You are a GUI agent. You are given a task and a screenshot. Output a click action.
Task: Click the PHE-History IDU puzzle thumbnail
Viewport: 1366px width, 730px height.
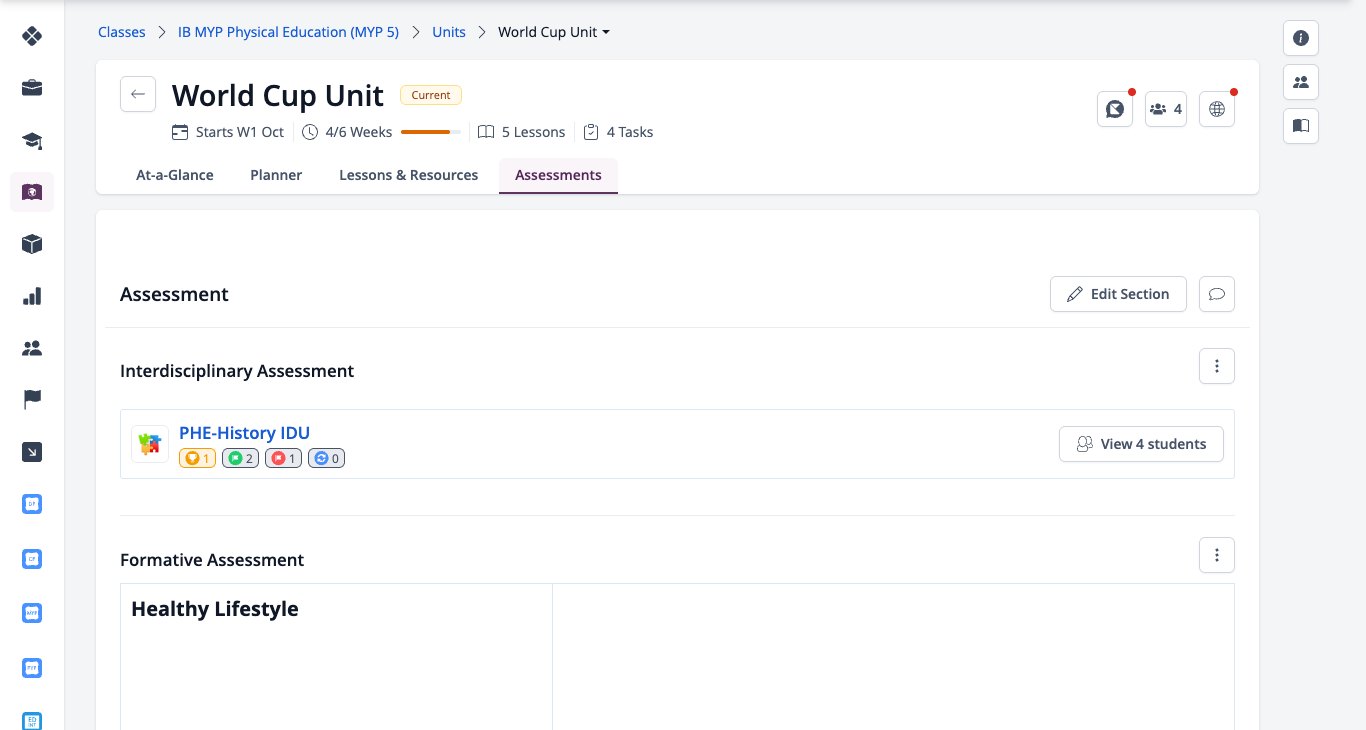[150, 444]
